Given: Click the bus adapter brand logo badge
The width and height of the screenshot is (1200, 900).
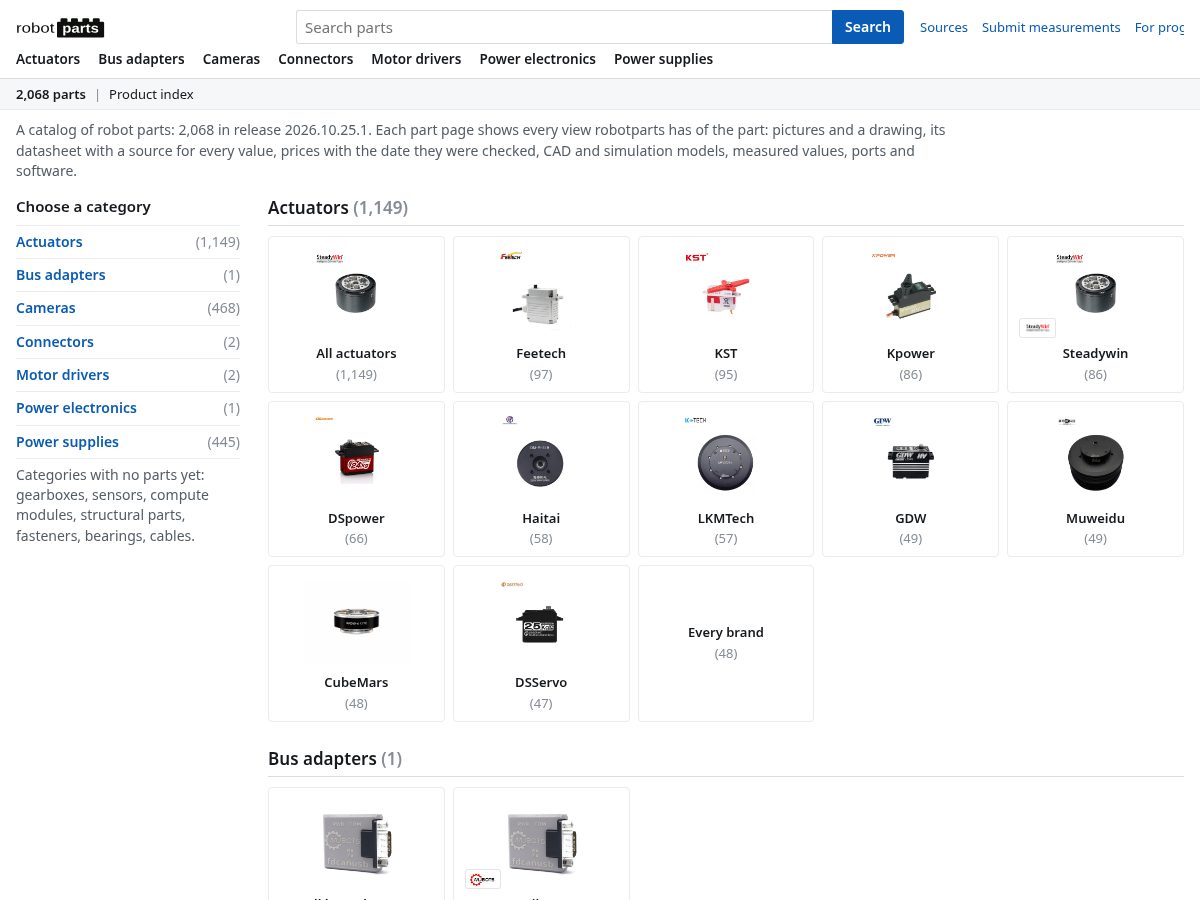Looking at the screenshot, I should coord(483,879).
